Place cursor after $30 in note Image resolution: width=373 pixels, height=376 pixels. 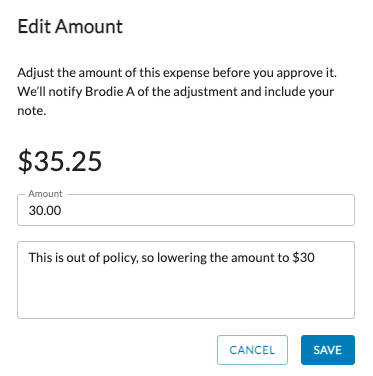315,258
